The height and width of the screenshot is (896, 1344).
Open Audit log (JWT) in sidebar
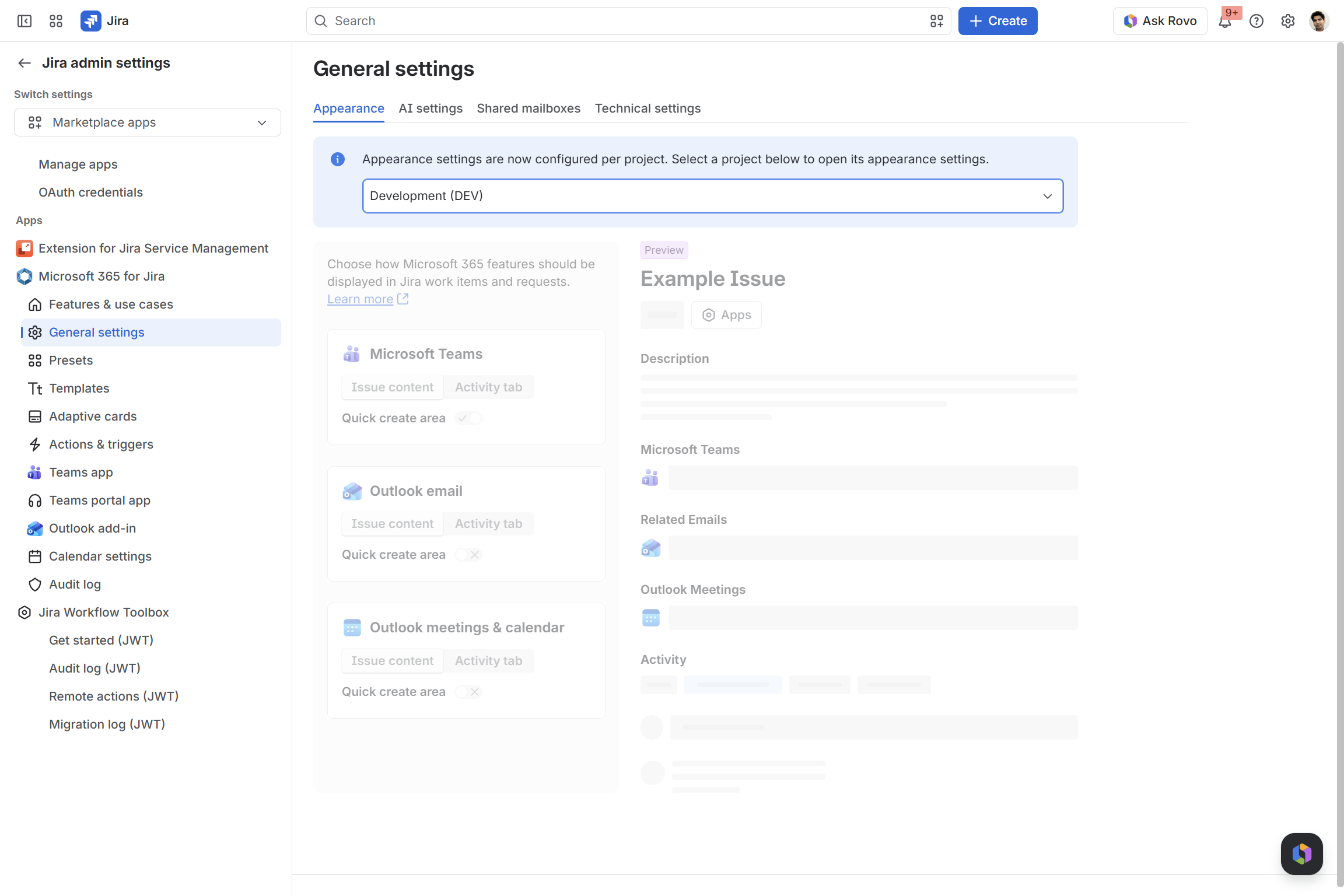pyautogui.click(x=94, y=668)
